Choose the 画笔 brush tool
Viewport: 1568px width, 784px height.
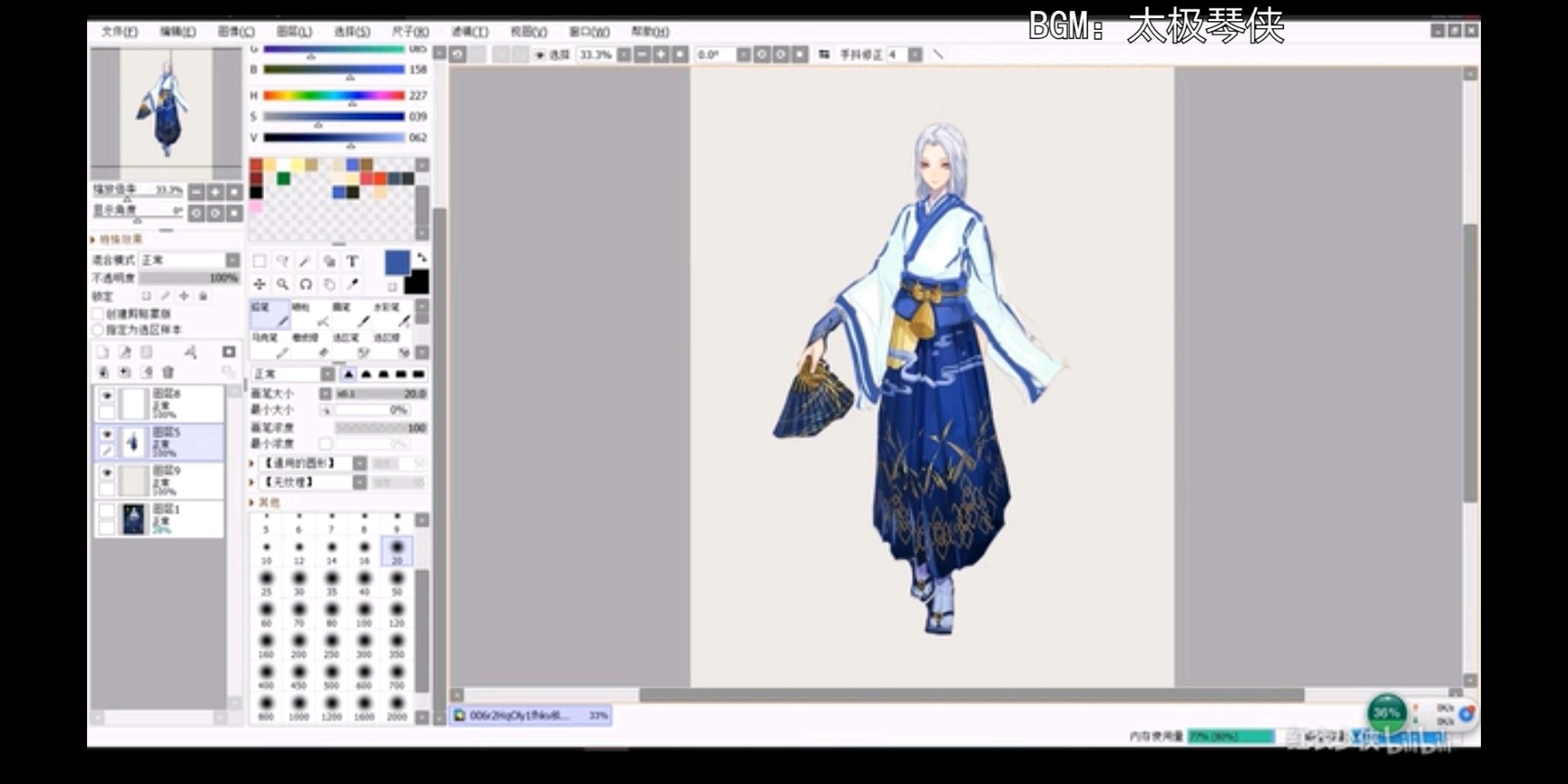(x=351, y=314)
